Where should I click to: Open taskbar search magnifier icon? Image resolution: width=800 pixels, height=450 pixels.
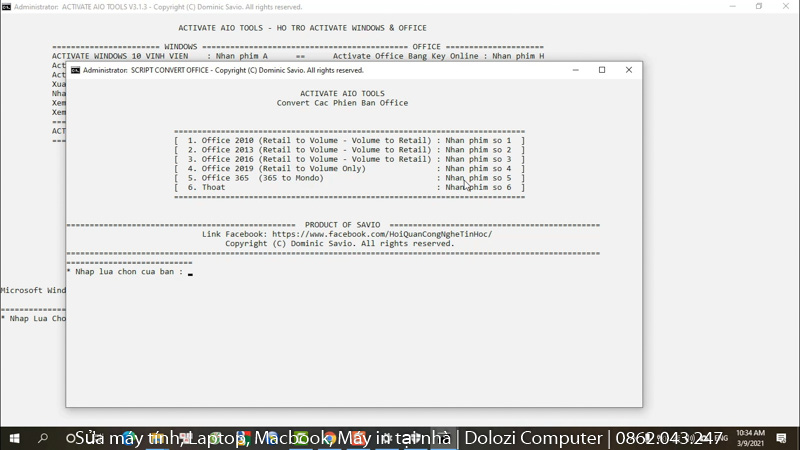43,438
